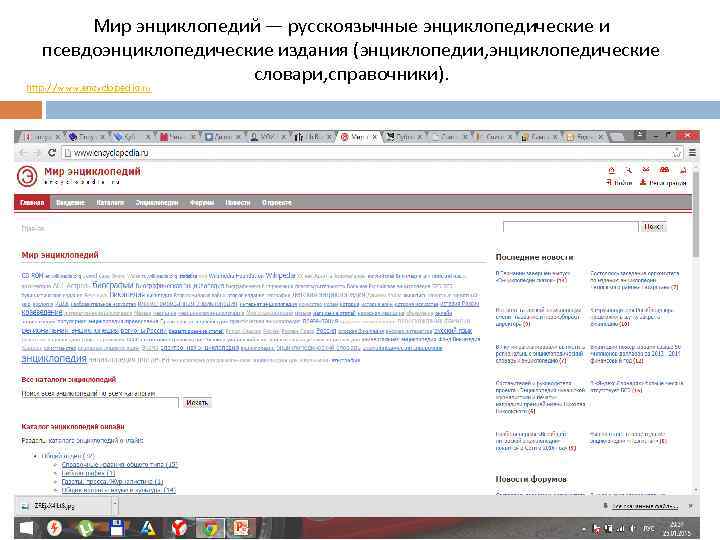Screen dimensions: 720x540
Task: Click the Биографии tag link
Action: (x=112, y=285)
